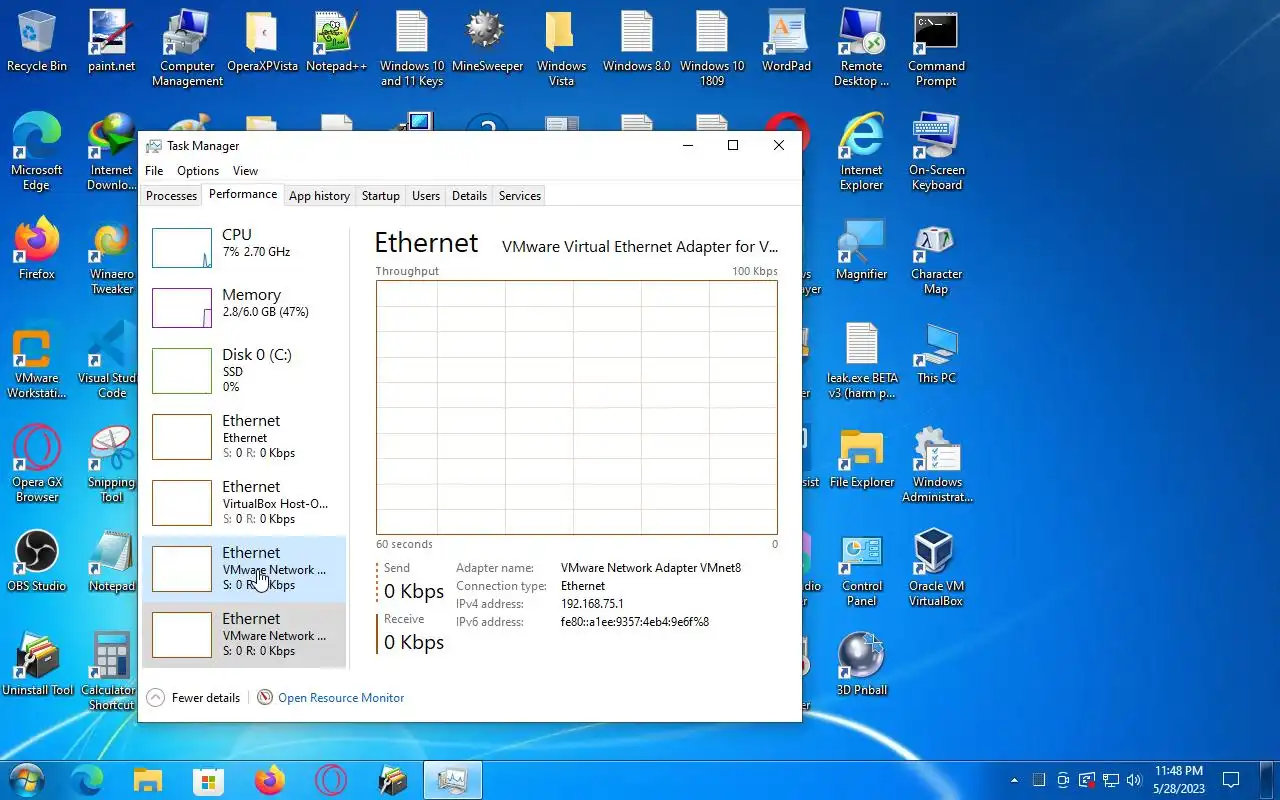Open Resource Monitor link

pos(331,698)
